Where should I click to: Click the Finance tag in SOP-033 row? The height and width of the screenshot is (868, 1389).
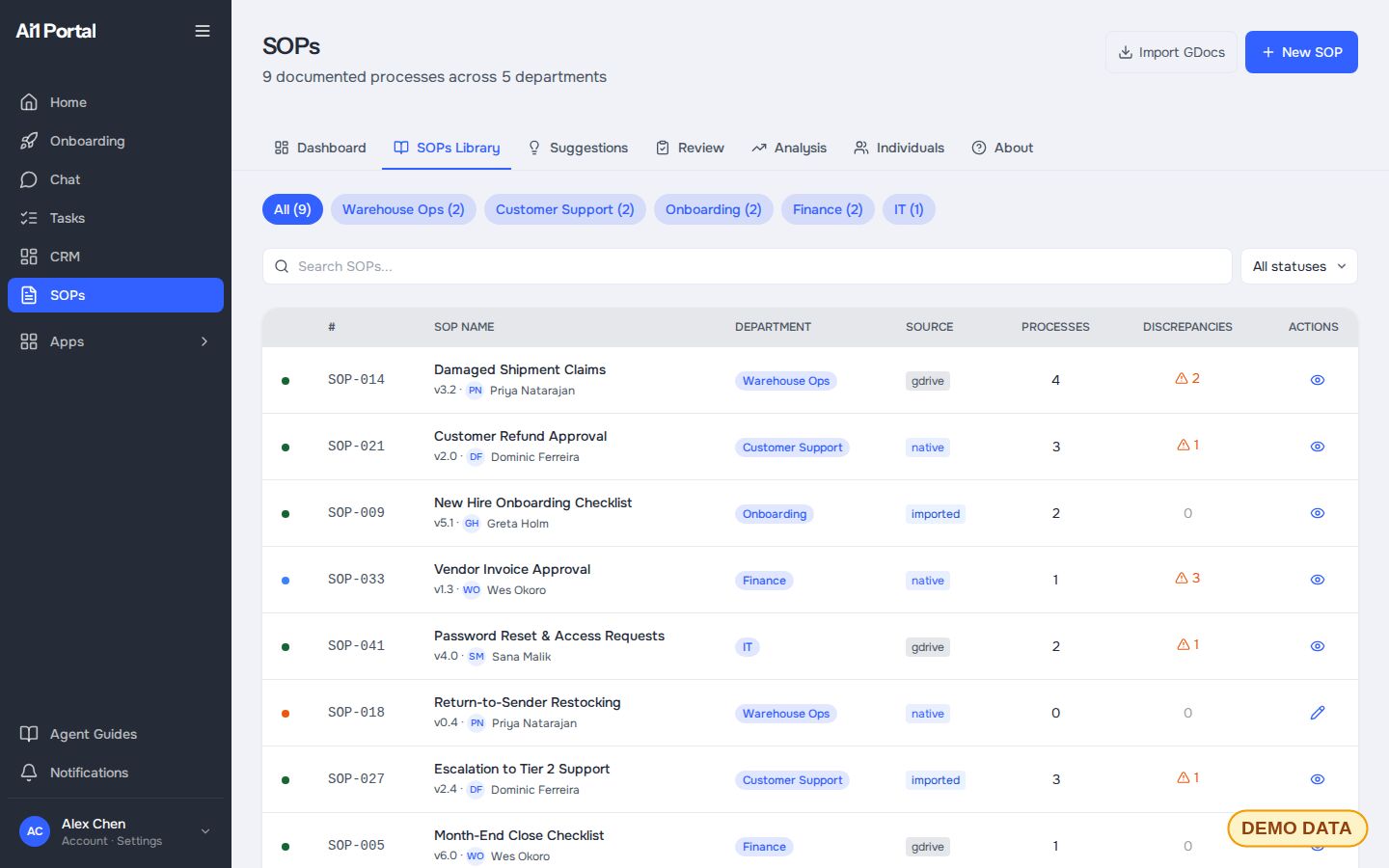764,581
